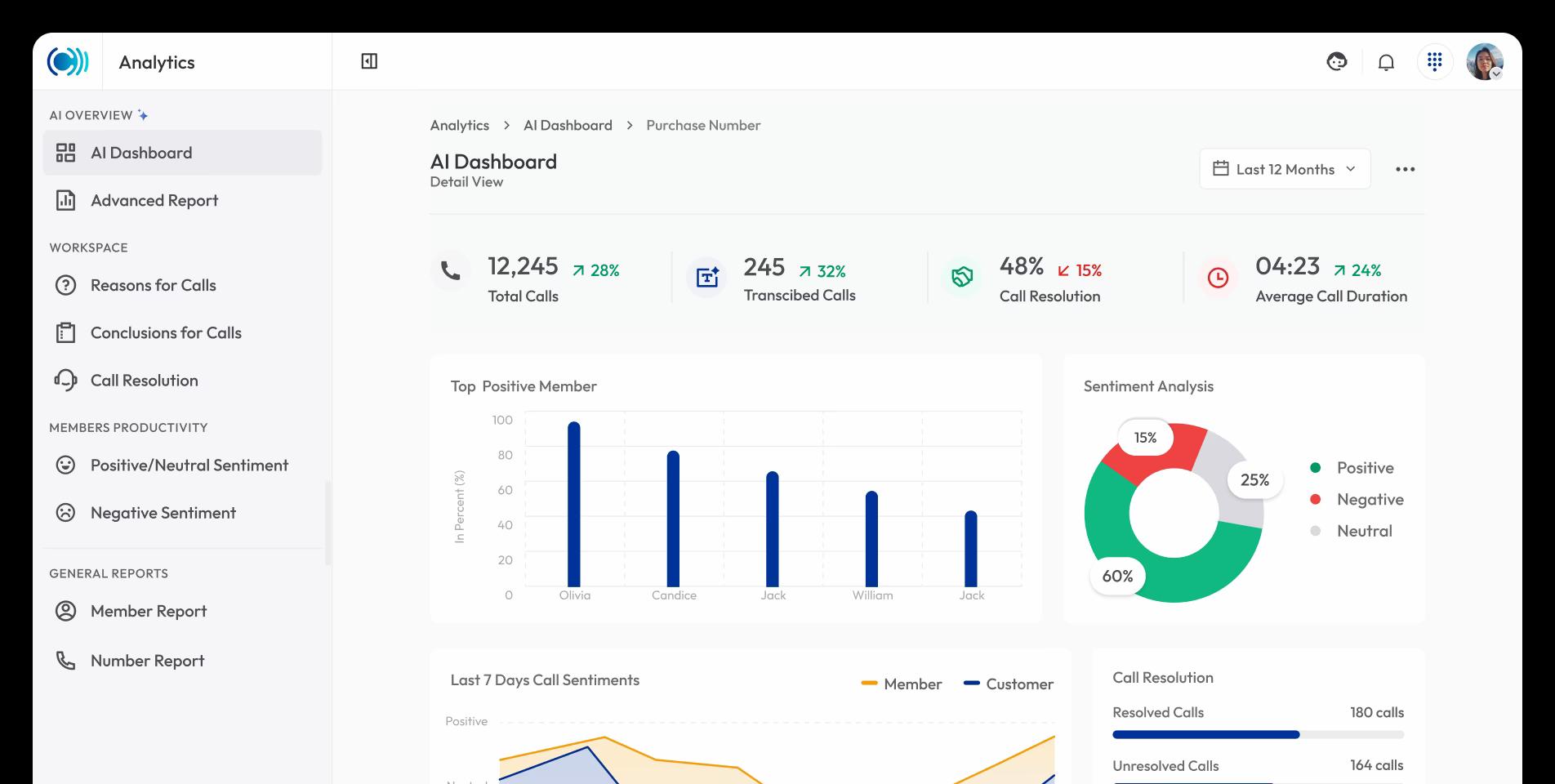Click the Number Report phone icon
The image size is (1555, 784).
tap(65, 660)
